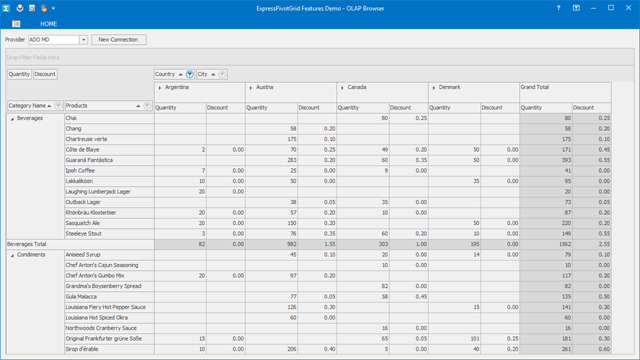Click the City field filter icon
Viewport: 640px width, 360px height.
(x=222, y=74)
